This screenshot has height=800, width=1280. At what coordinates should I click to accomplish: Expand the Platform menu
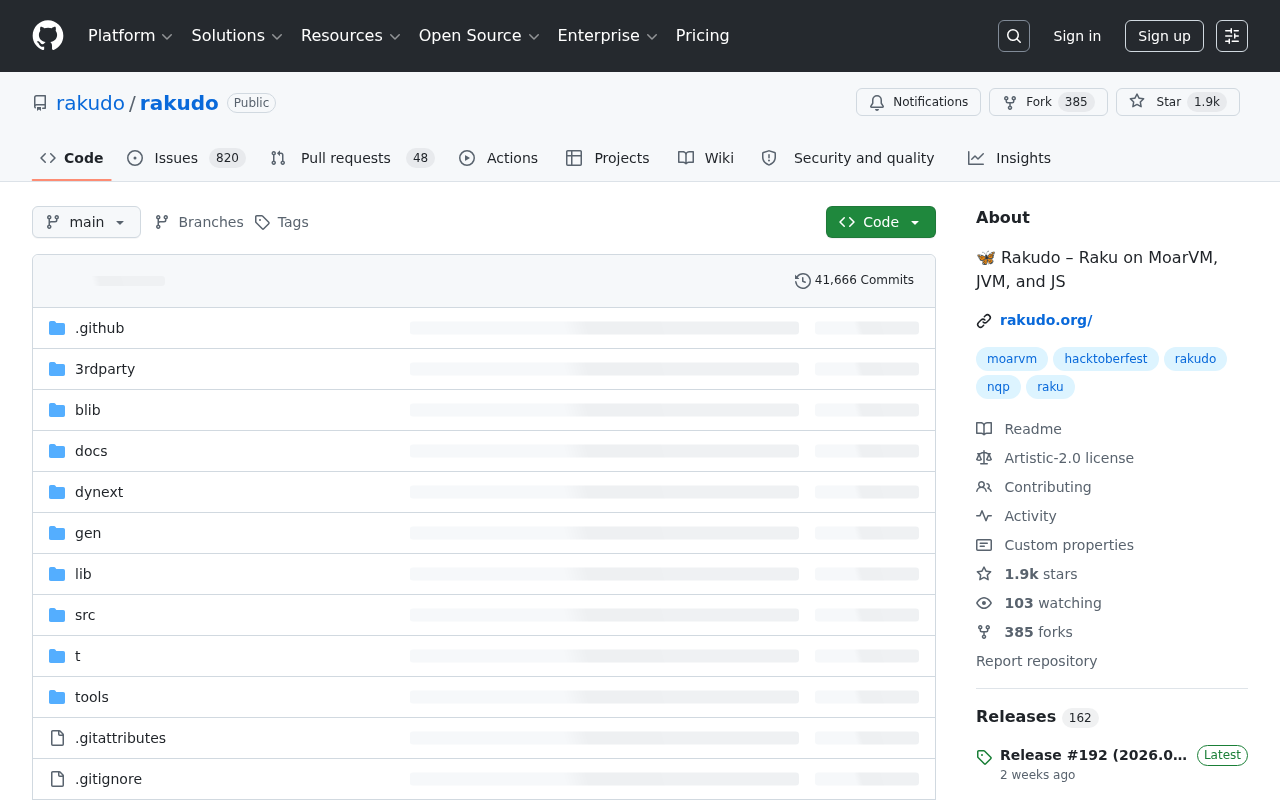coord(130,36)
